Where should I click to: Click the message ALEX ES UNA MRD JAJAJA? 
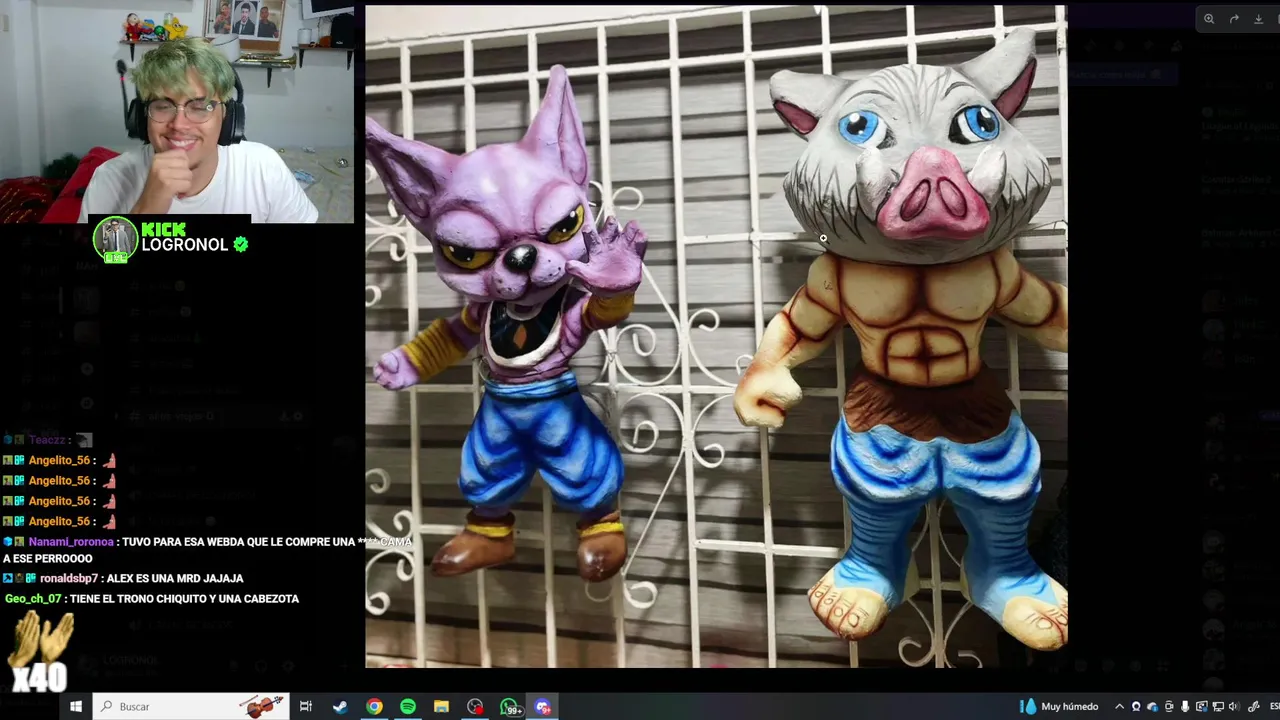pyautogui.click(x=174, y=578)
